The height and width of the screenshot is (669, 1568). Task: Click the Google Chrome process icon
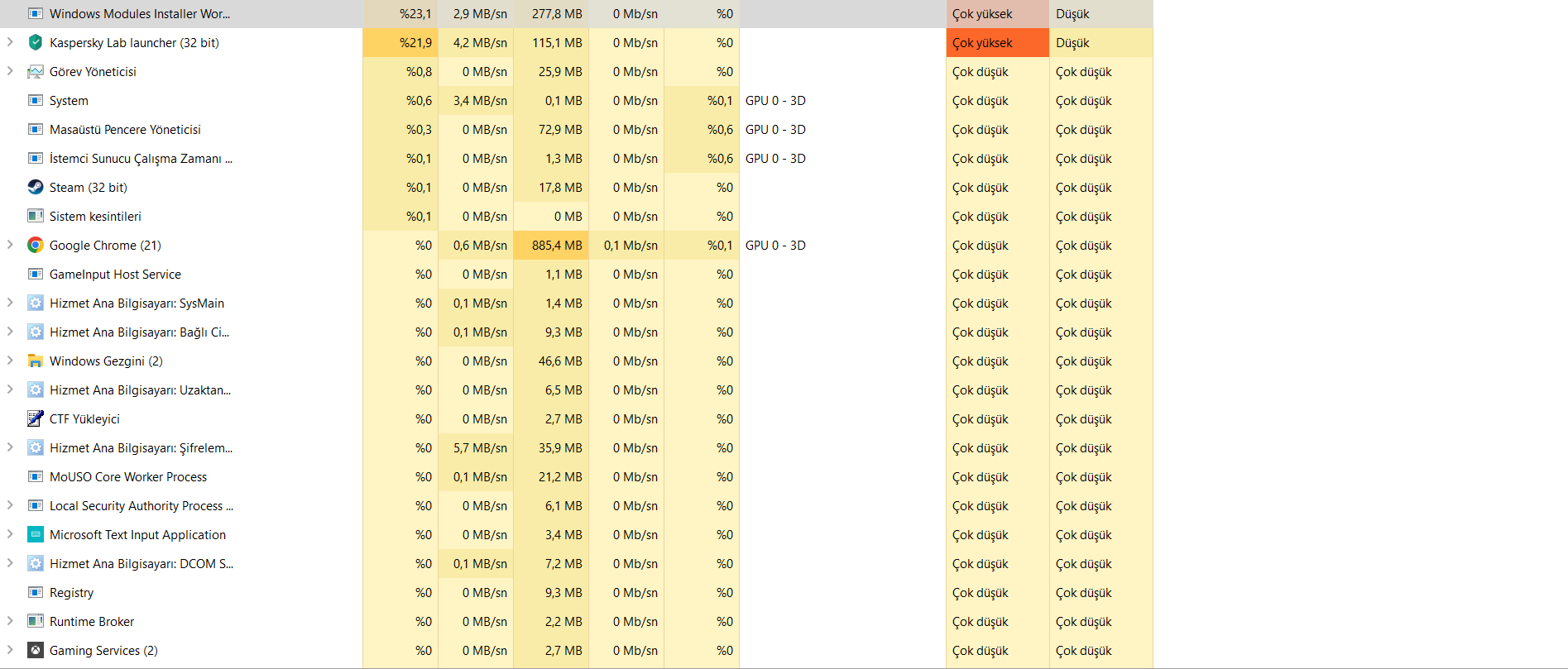[35, 245]
